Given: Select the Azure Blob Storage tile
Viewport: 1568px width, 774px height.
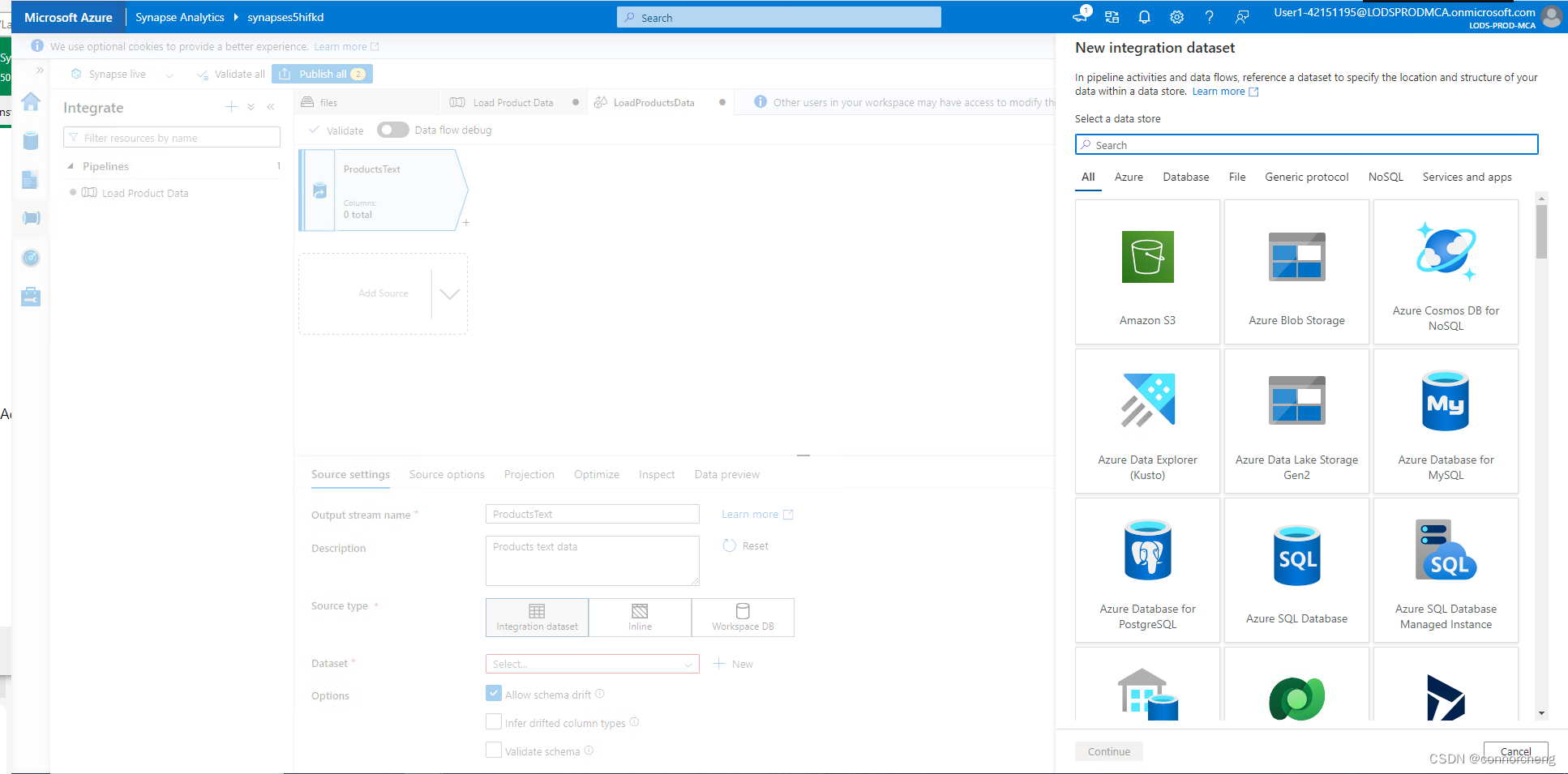Looking at the screenshot, I should [1296, 272].
